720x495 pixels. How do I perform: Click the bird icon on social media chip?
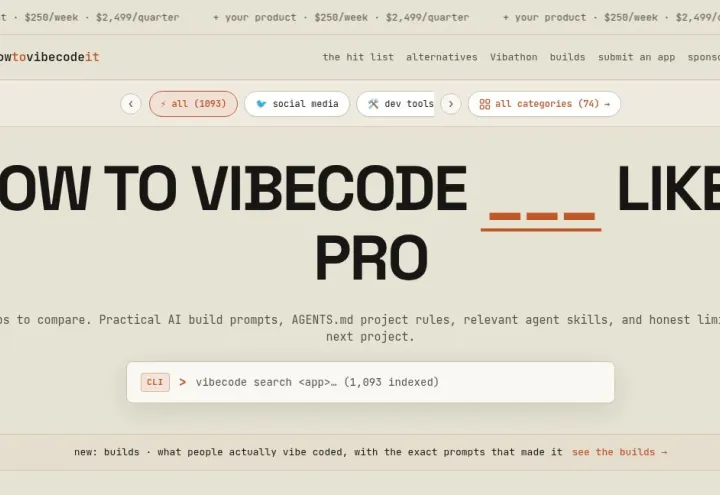(x=261, y=104)
